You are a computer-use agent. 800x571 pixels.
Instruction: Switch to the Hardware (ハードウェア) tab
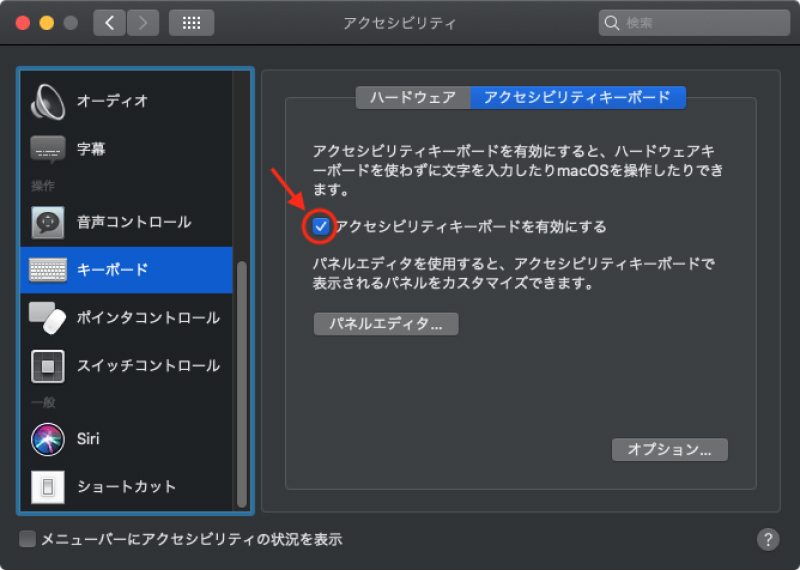pyautogui.click(x=413, y=97)
